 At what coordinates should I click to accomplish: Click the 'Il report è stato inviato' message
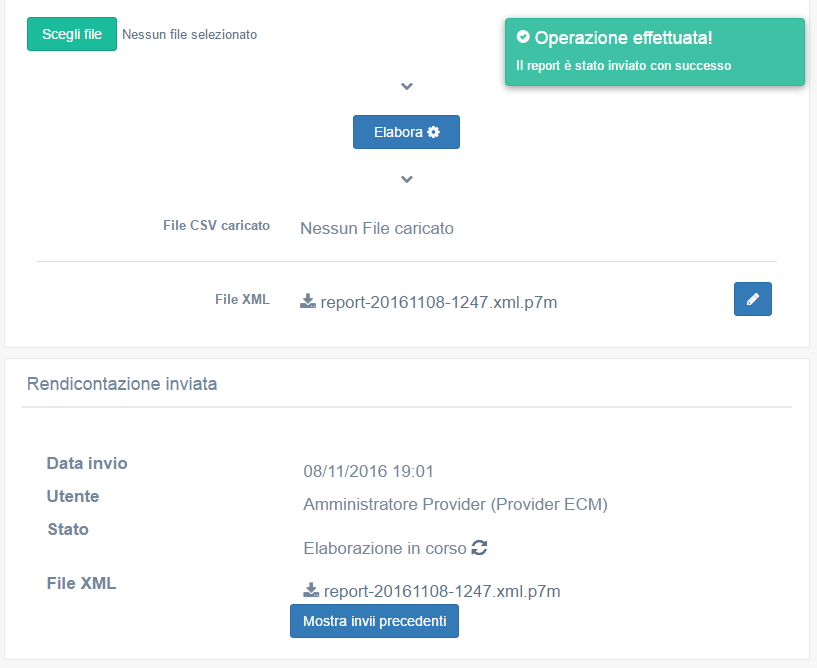coord(623,66)
